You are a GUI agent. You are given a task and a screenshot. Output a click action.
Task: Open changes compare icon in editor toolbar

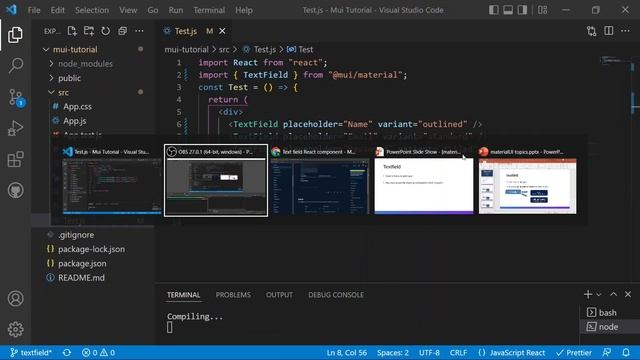(x=591, y=31)
